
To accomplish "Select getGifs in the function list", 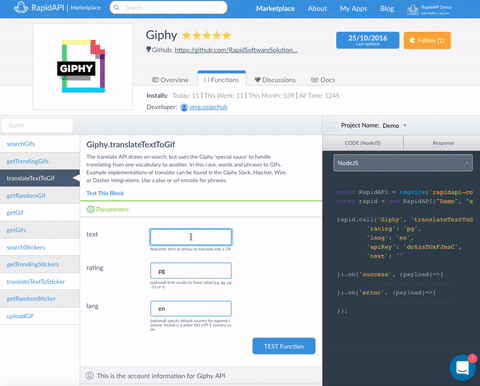I will point(40,230).
